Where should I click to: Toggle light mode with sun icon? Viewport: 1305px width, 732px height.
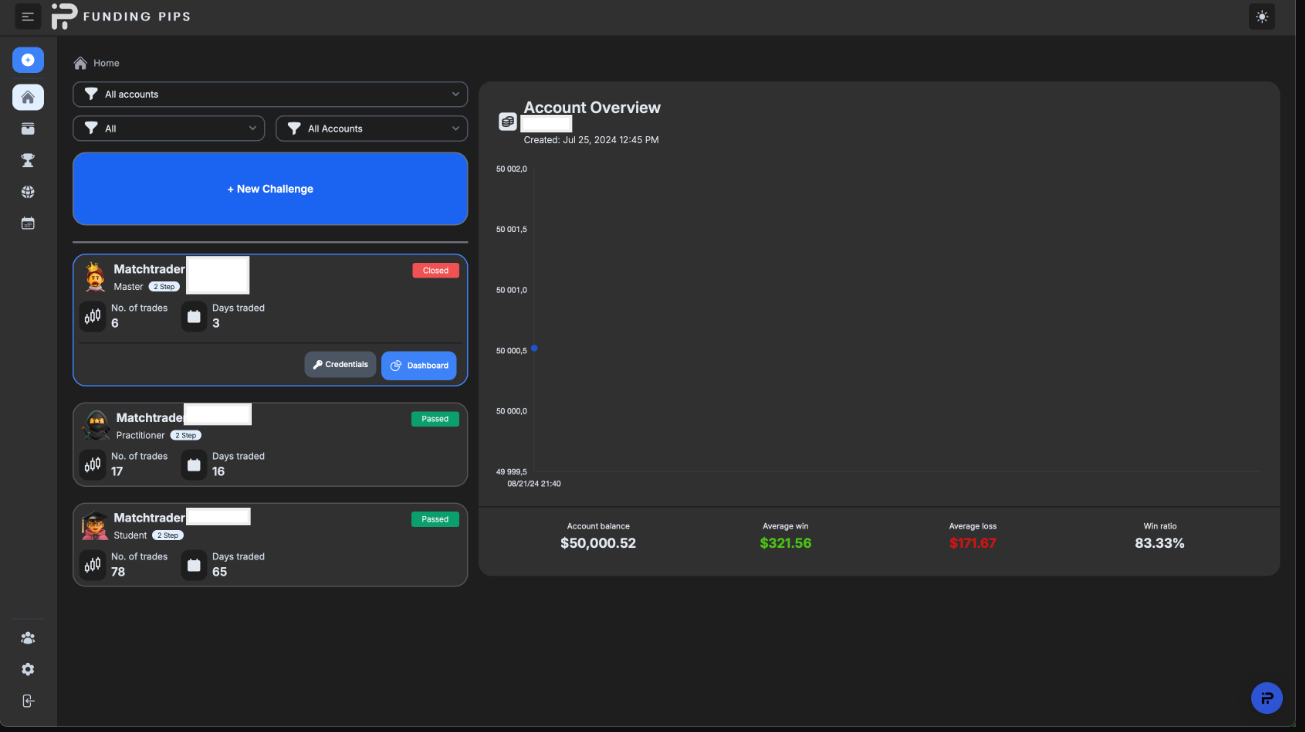pyautogui.click(x=1262, y=16)
